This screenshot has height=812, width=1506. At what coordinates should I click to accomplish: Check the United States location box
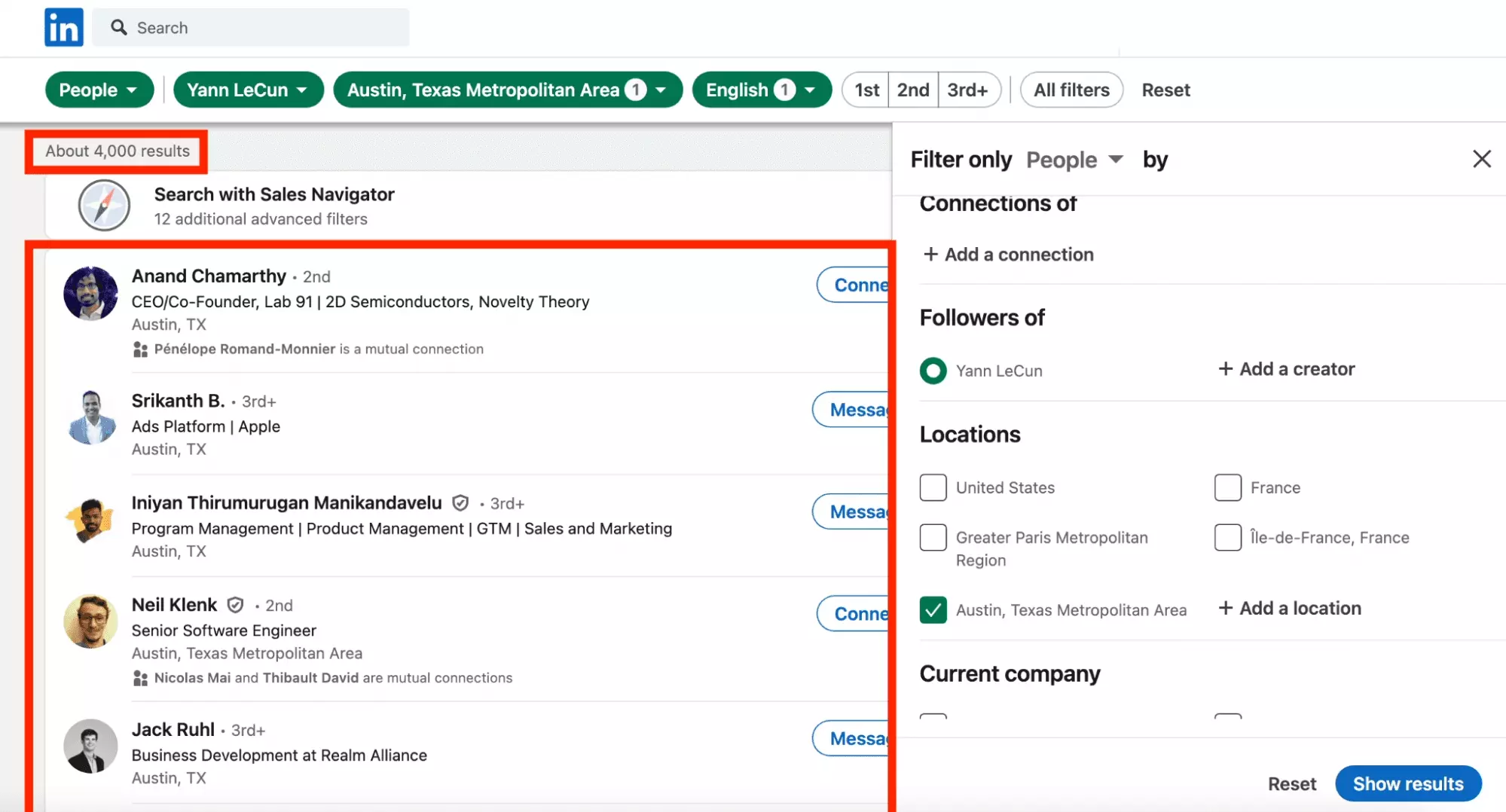tap(933, 487)
